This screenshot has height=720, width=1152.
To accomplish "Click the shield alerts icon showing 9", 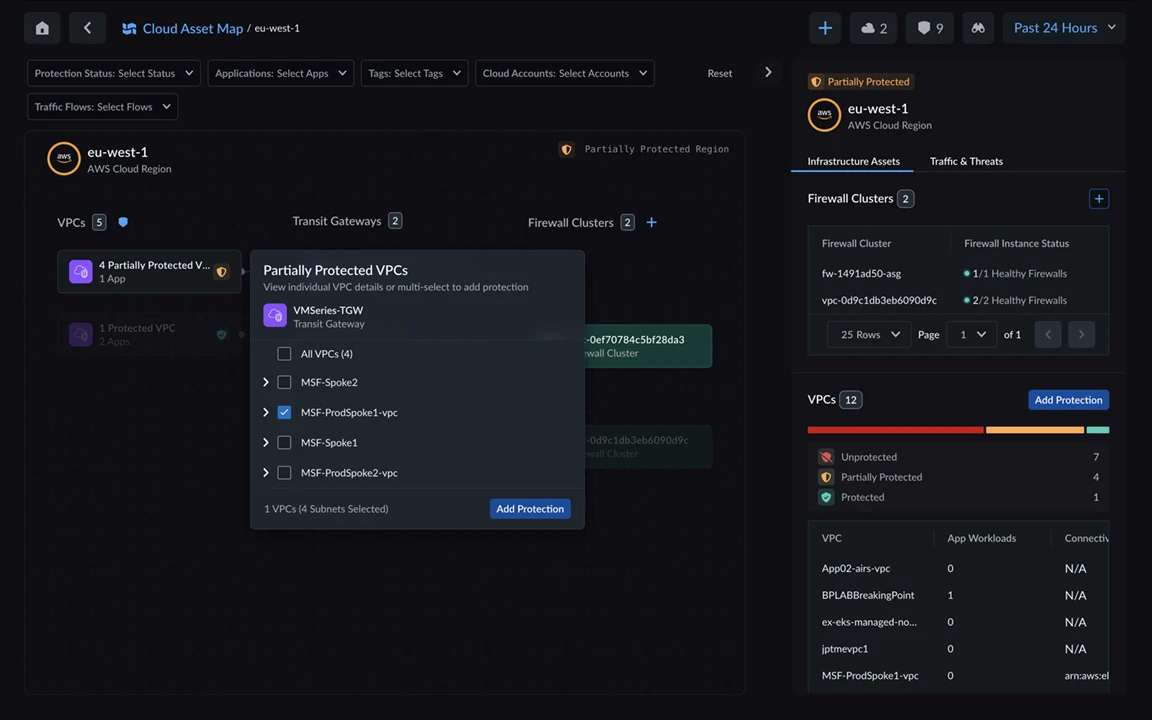I will 929,27.
